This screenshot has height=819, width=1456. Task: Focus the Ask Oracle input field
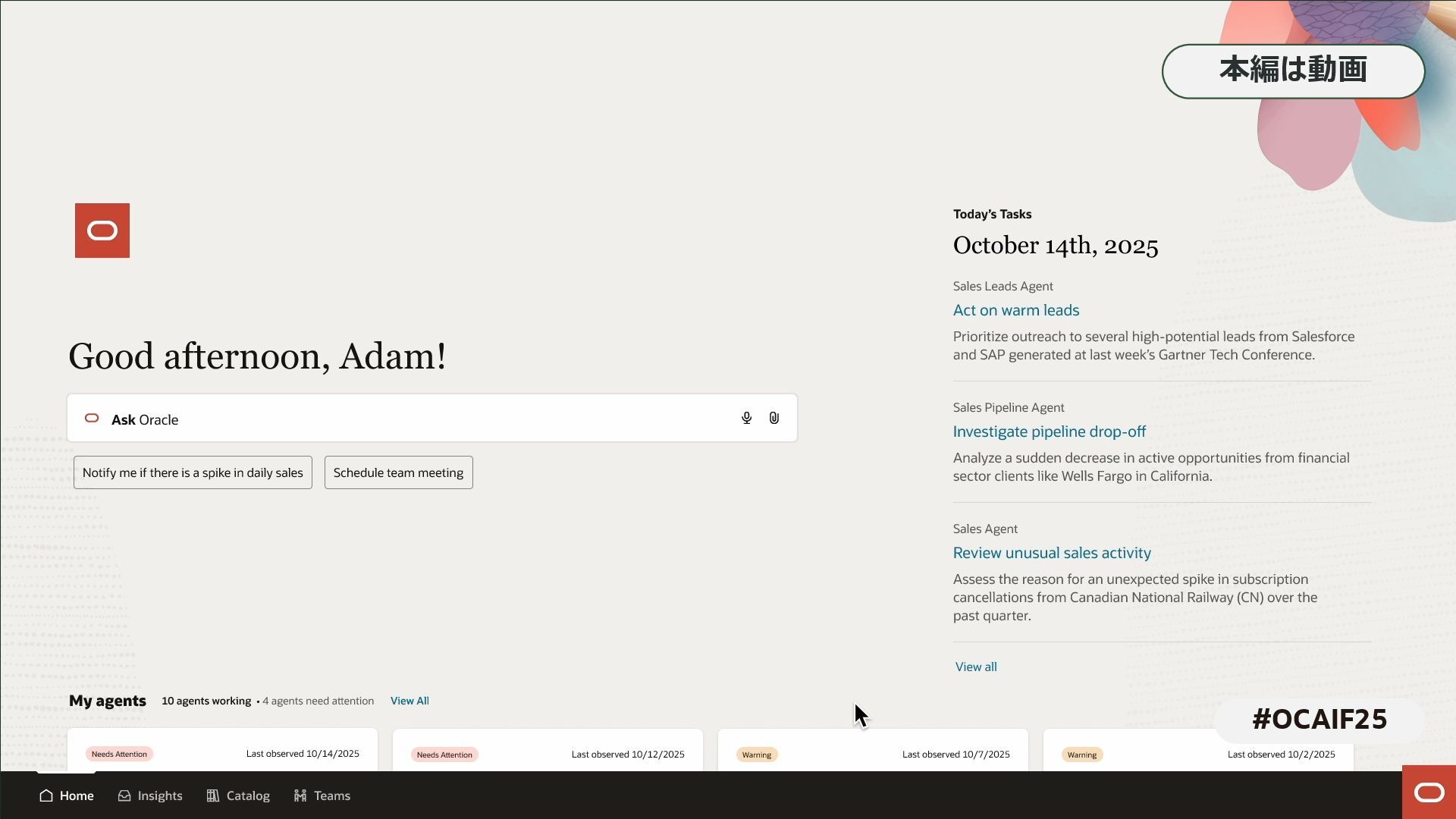(425, 419)
